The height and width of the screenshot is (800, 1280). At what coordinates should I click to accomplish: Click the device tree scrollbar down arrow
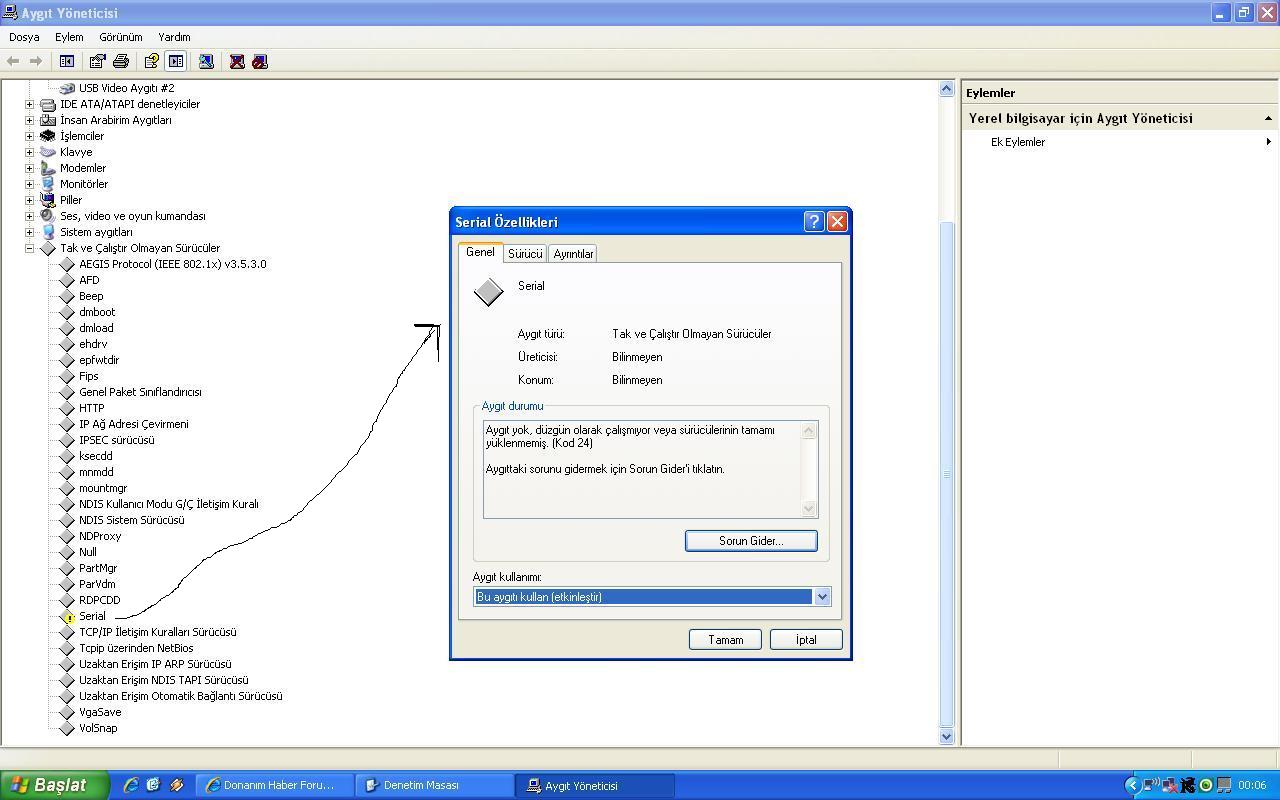coord(946,737)
